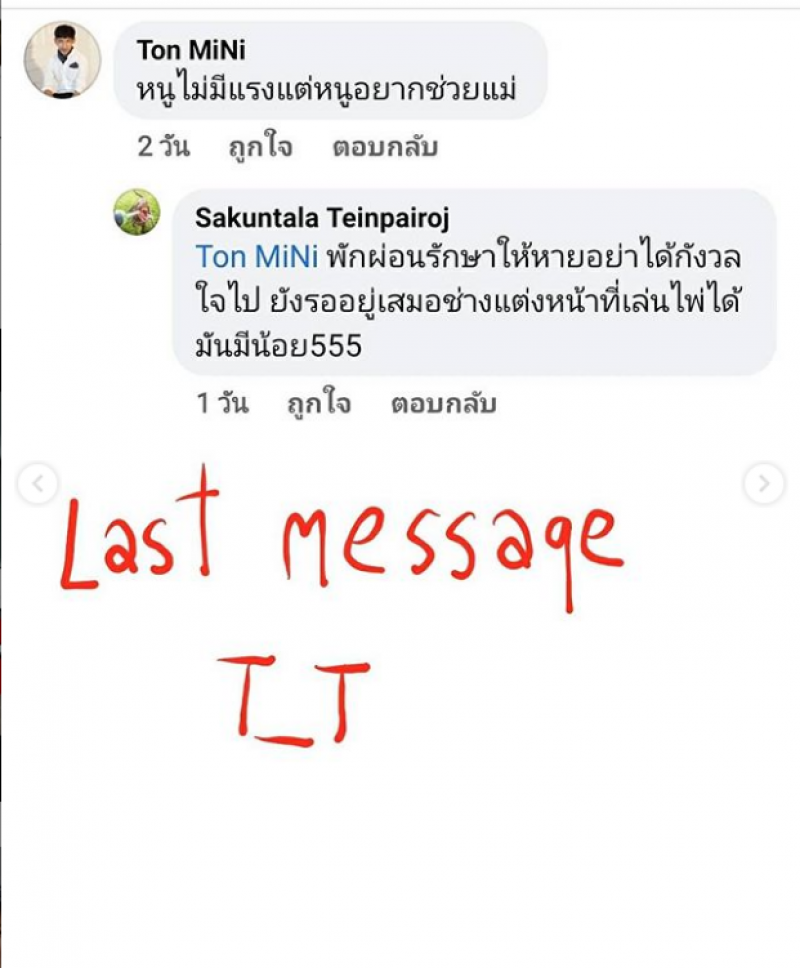800x968 pixels.
Task: Reply to Sakuntala's comment via ตอบกลับ
Action: (444, 404)
